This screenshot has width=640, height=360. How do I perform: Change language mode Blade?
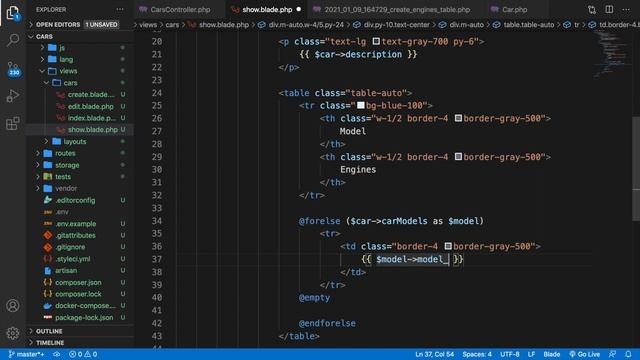point(551,354)
